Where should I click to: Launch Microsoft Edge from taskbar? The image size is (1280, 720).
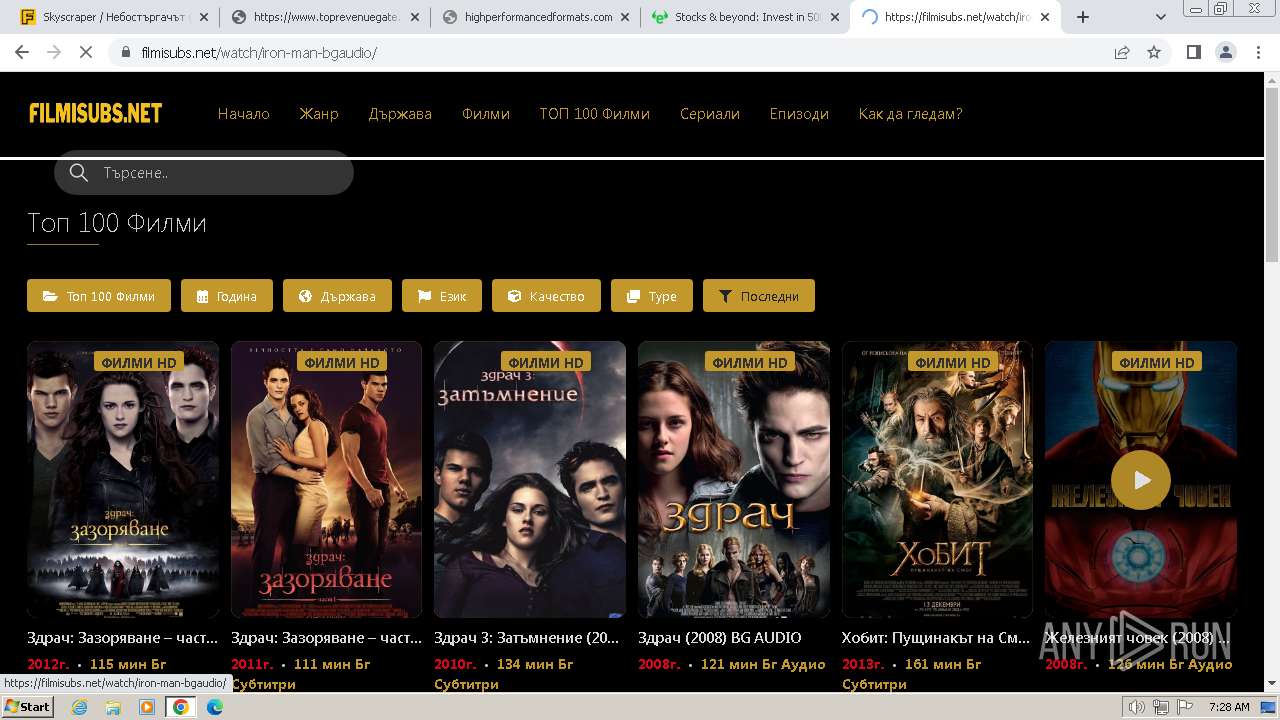pos(215,707)
